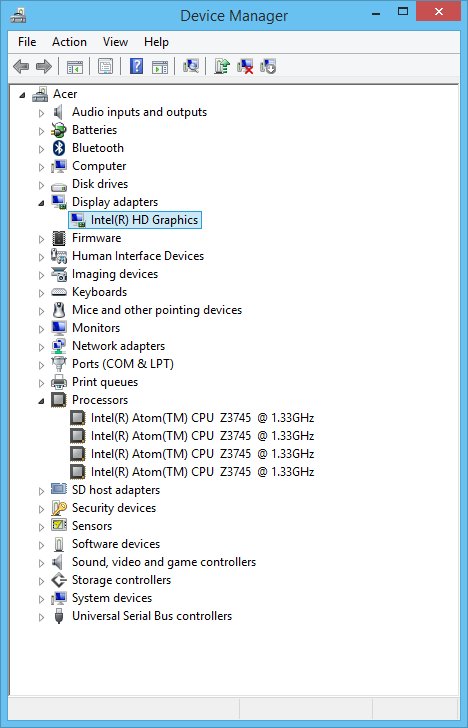The image size is (468, 728).
Task: Click the Forward arrow toolbar icon
Action: point(44,66)
